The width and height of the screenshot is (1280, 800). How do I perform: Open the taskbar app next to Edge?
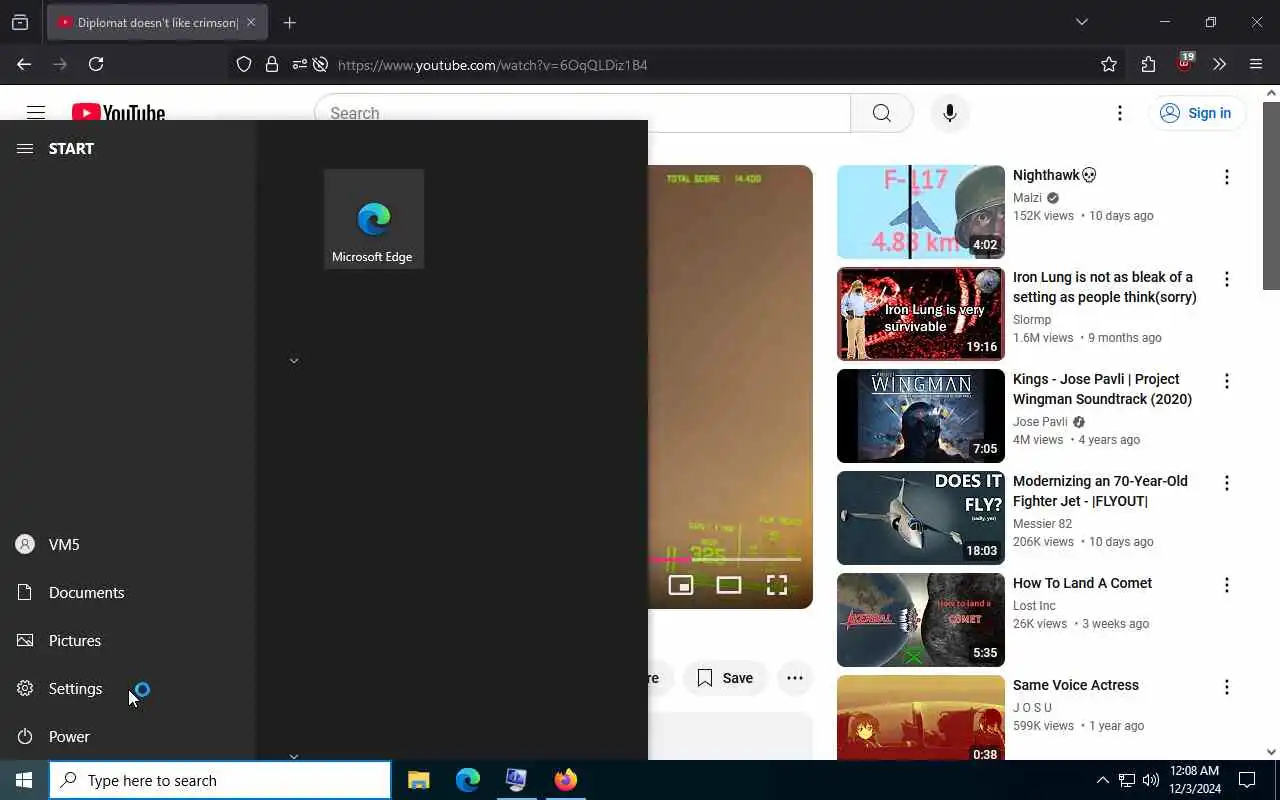pos(517,780)
